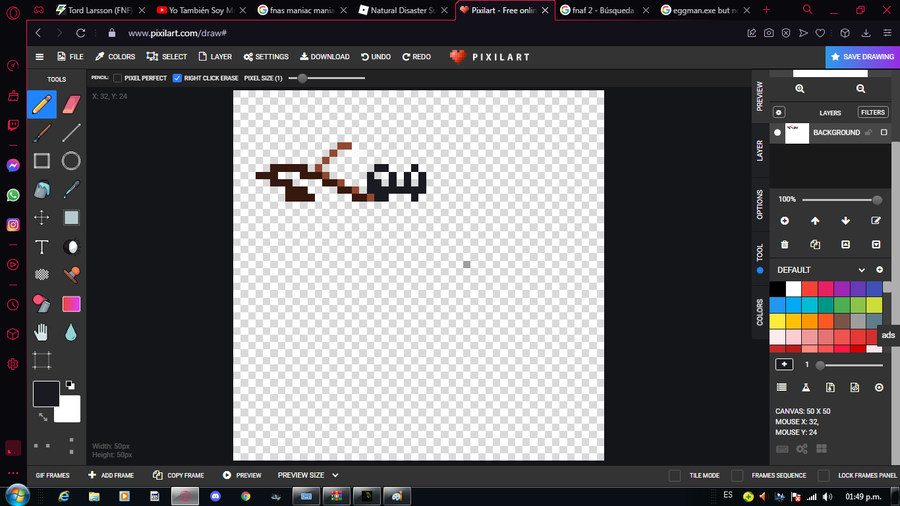Viewport: 900px width, 506px height.
Task: Click the Undo button
Action: tap(376, 57)
